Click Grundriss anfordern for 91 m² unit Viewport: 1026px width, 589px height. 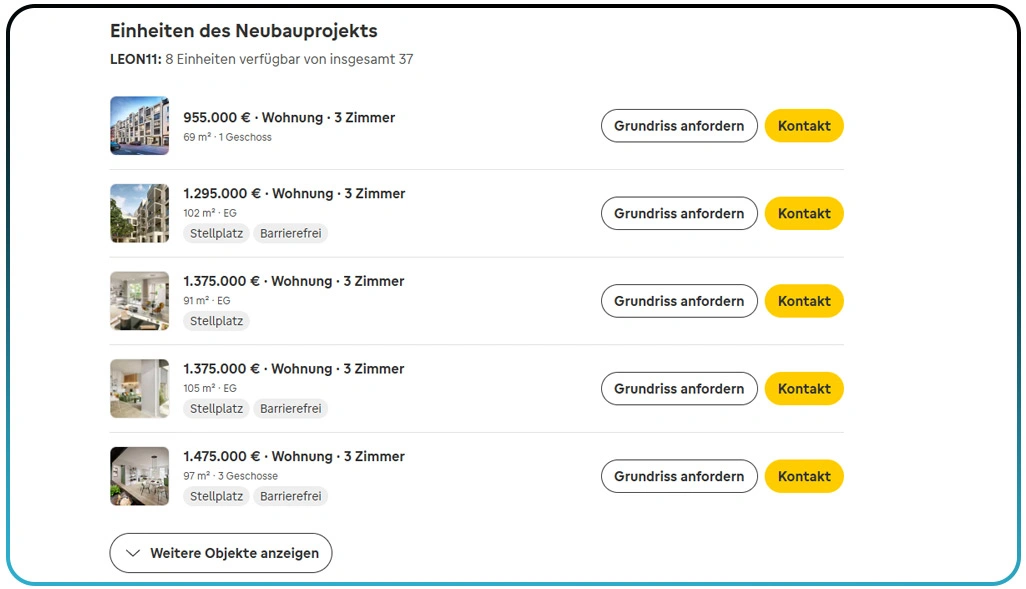(x=679, y=301)
